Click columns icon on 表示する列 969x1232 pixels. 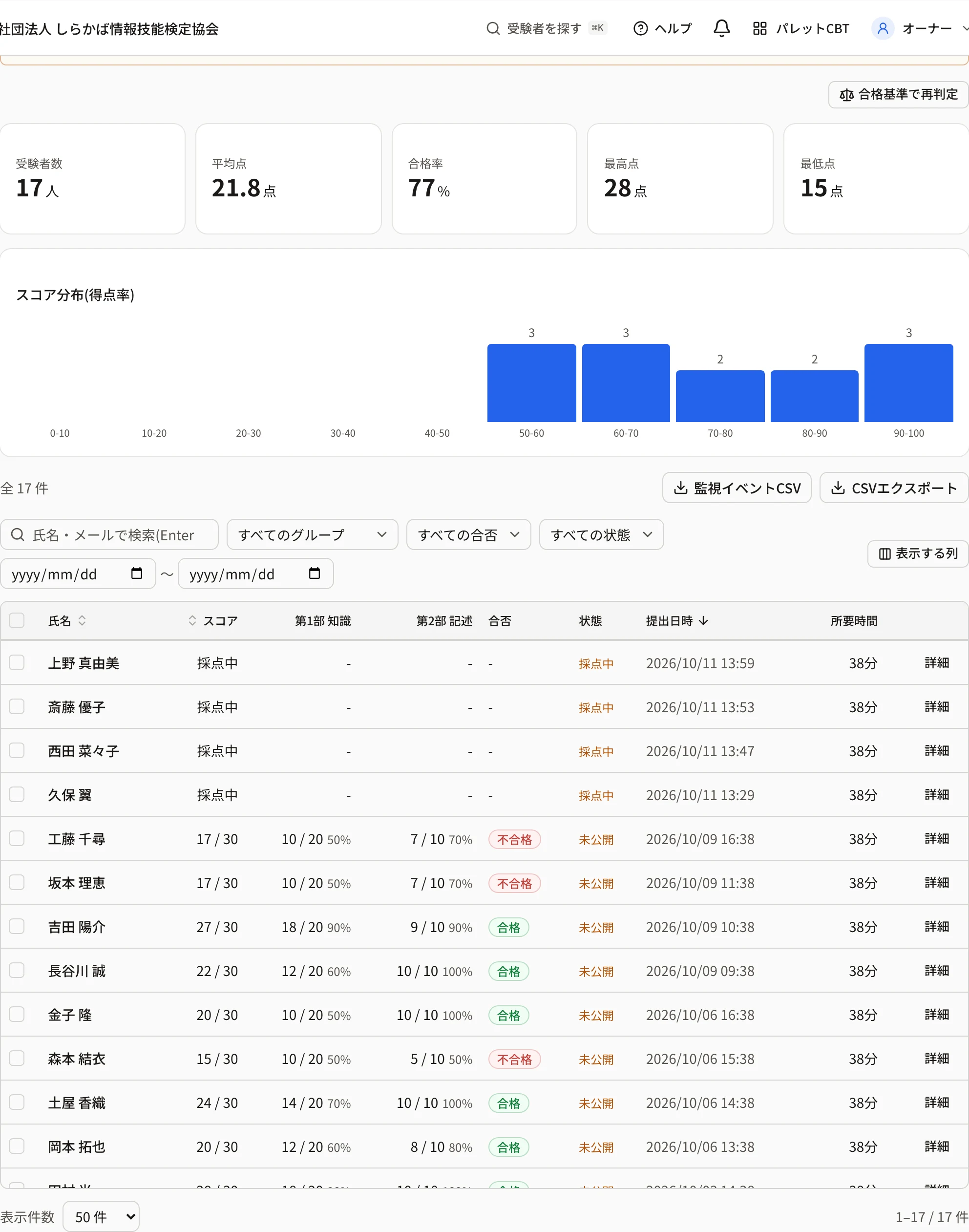(885, 553)
